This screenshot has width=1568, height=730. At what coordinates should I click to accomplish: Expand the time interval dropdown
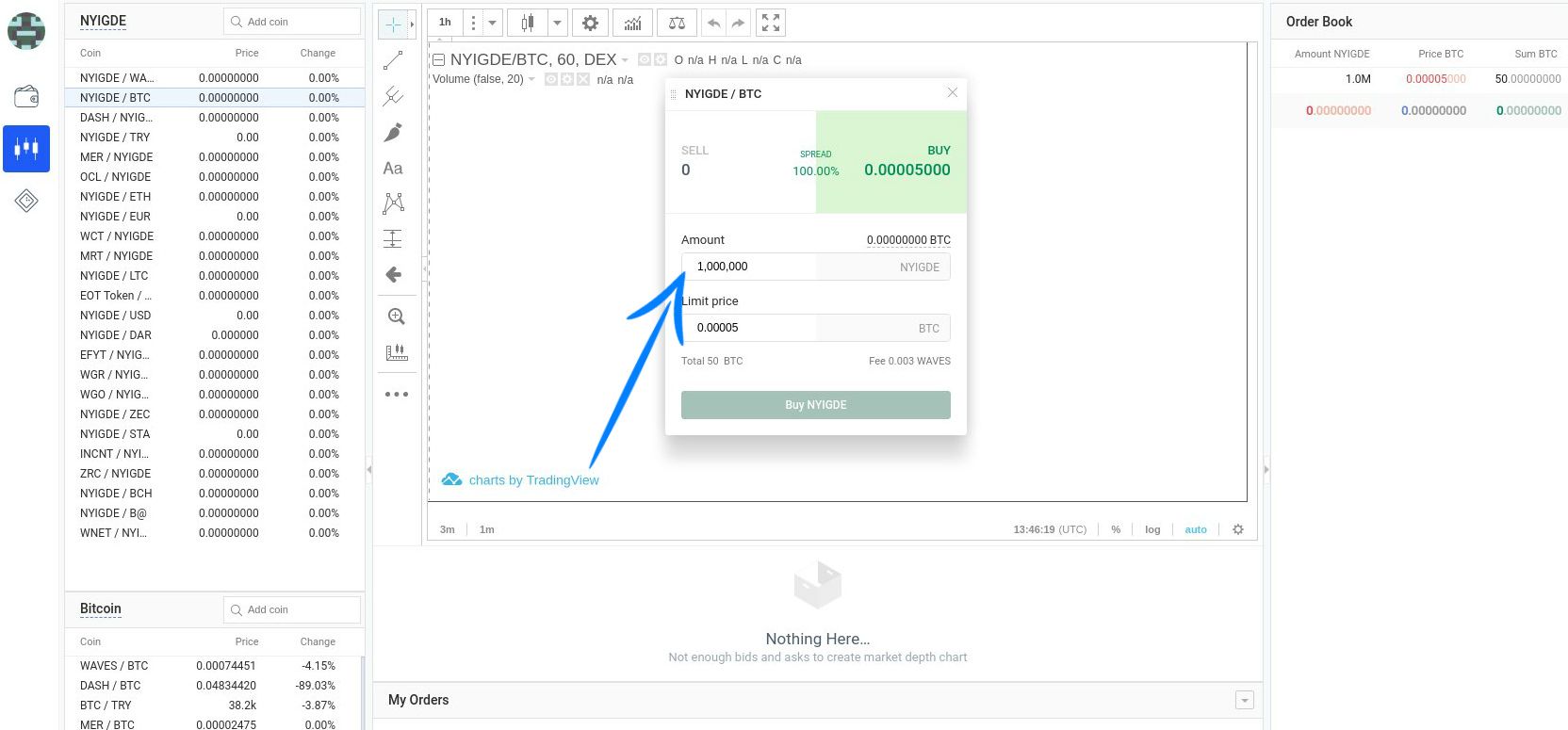click(492, 23)
